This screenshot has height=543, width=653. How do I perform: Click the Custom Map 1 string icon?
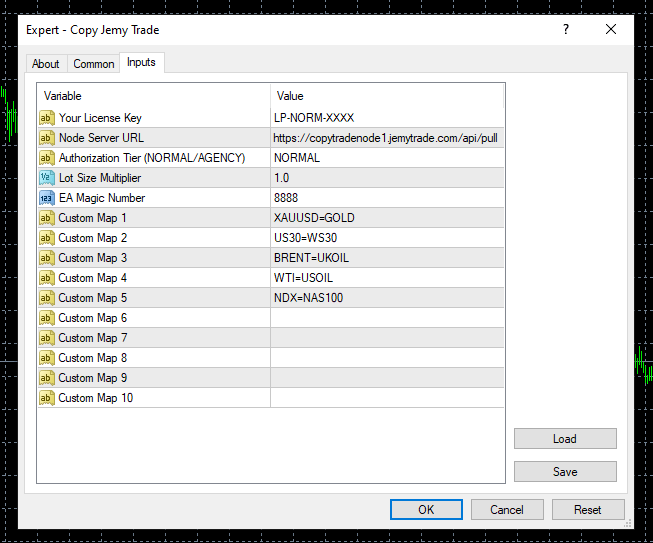(x=47, y=218)
